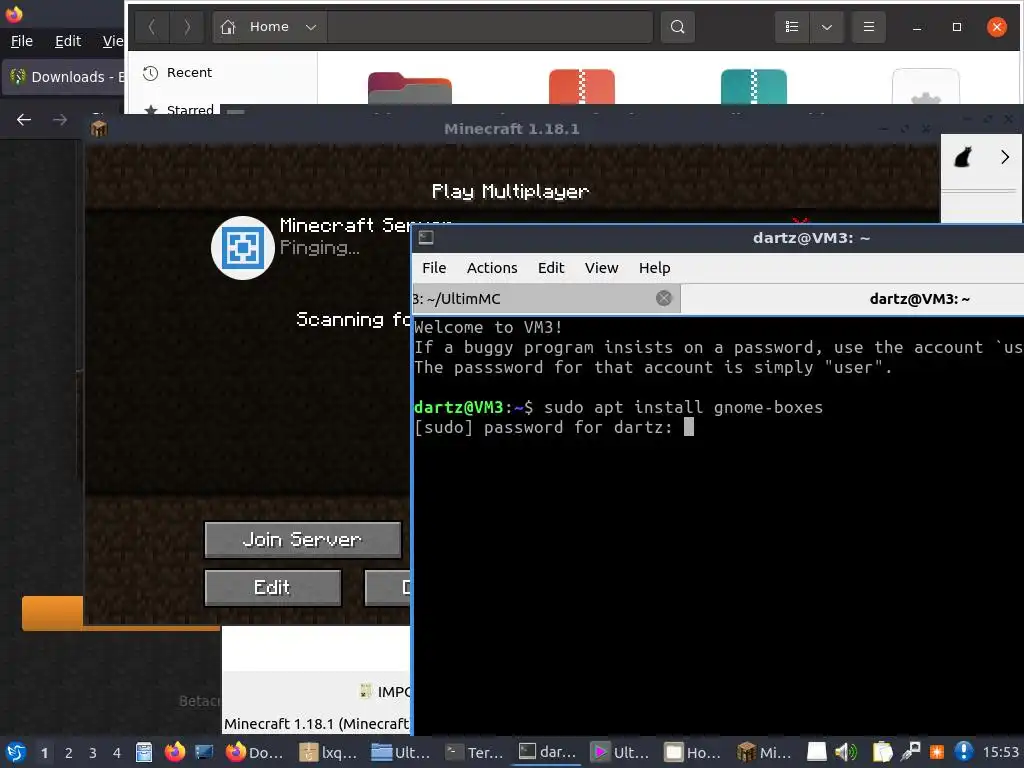Open the terminal Actions menu
Image resolution: width=1024 pixels, height=768 pixels.
[492, 268]
